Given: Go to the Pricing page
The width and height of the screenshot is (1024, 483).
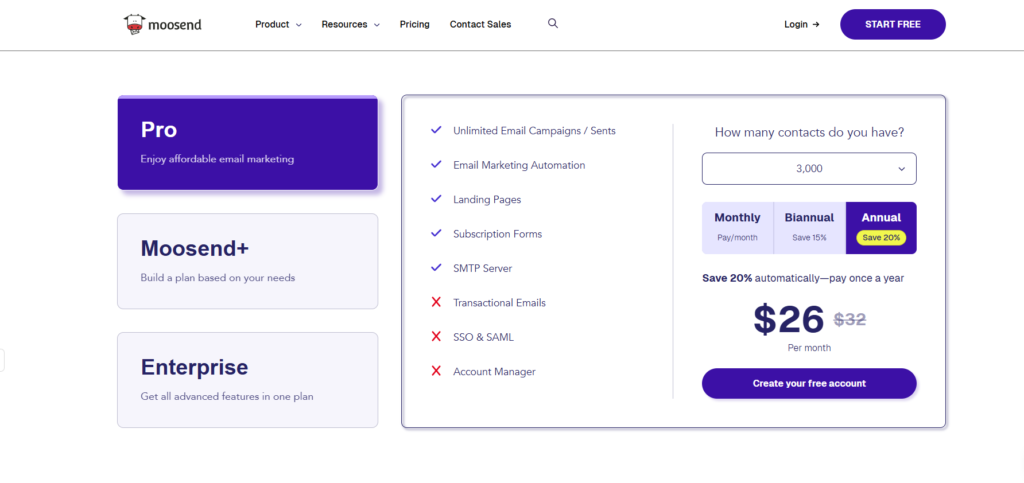Looking at the screenshot, I should (x=415, y=24).
